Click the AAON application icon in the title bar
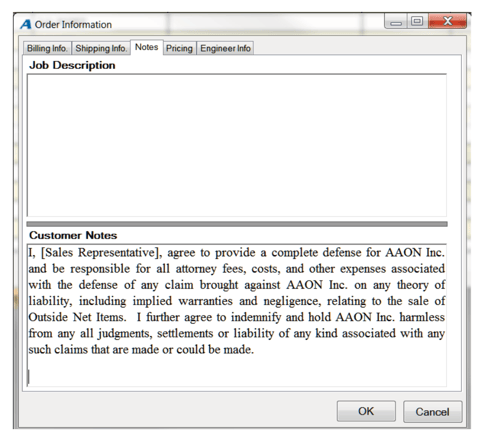 click(26, 24)
